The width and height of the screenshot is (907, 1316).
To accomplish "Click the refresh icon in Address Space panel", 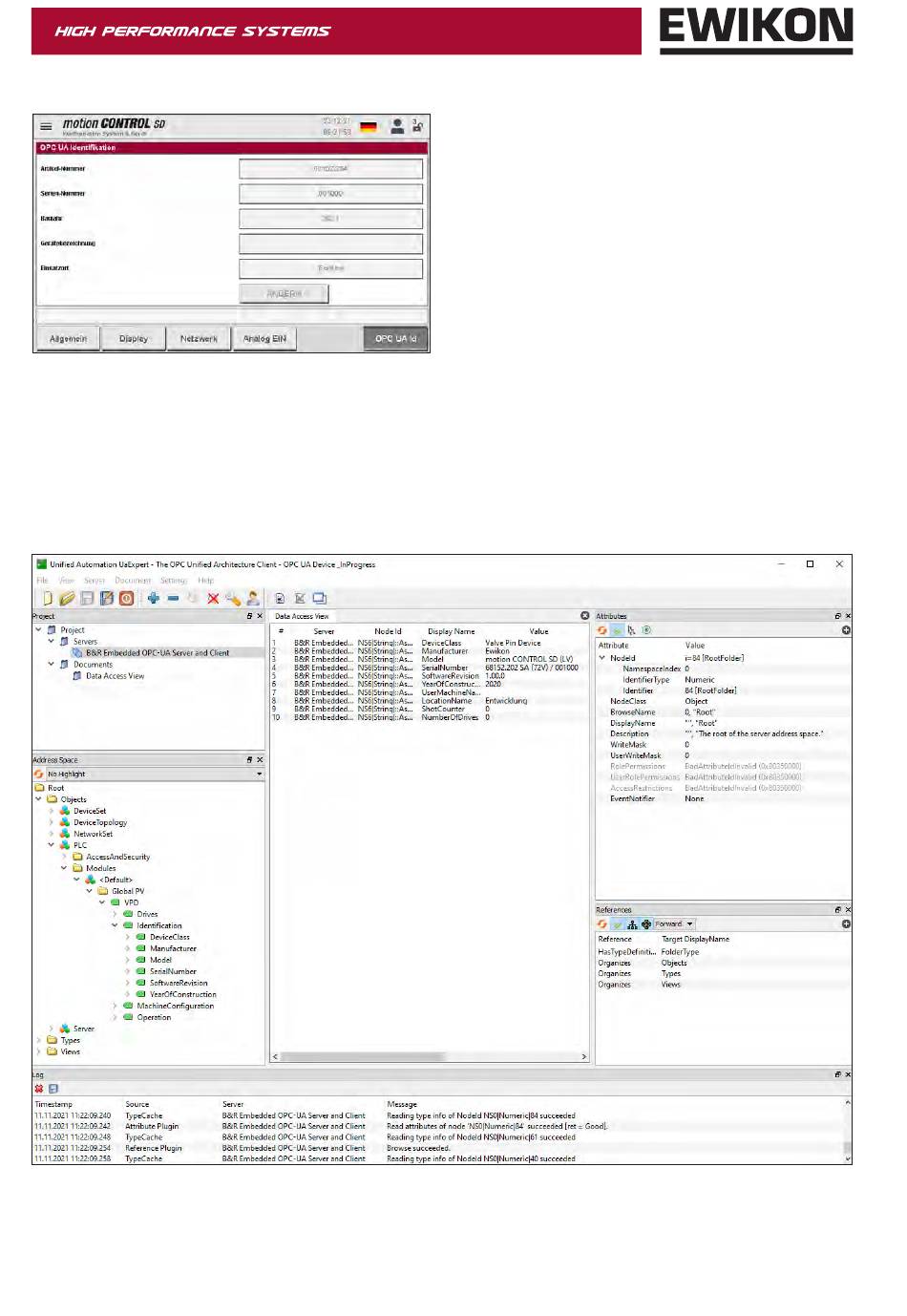I will click(39, 775).
